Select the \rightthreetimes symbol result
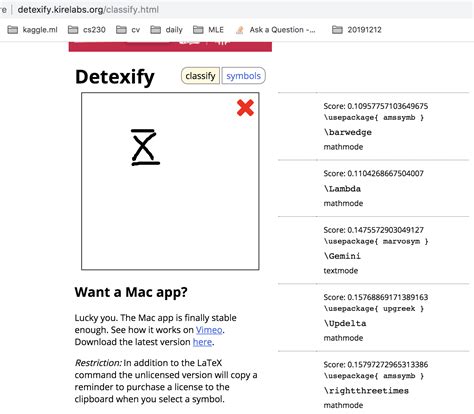 click(366, 391)
